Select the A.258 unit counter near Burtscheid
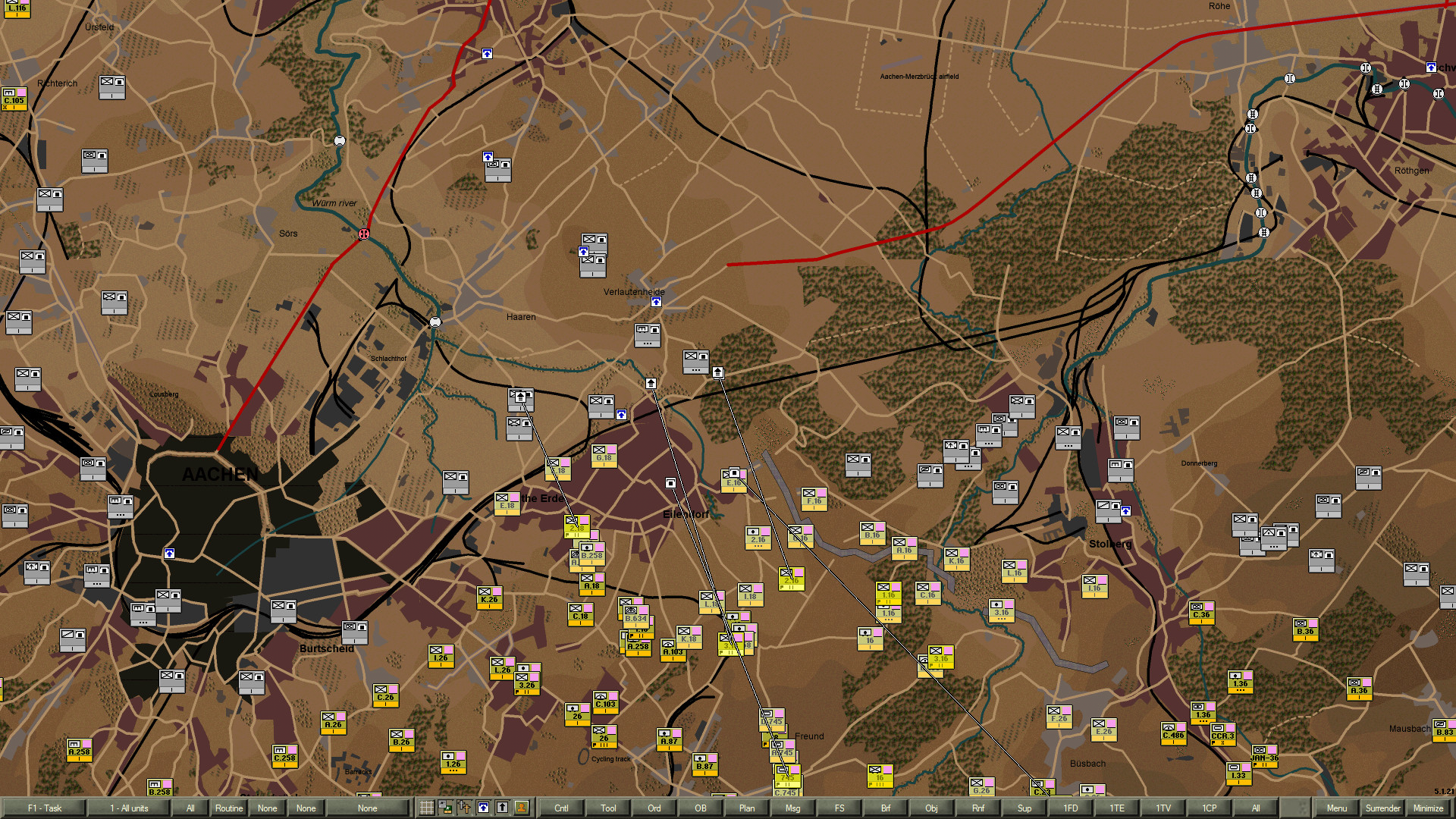This screenshot has width=1456, height=819. 78,749
